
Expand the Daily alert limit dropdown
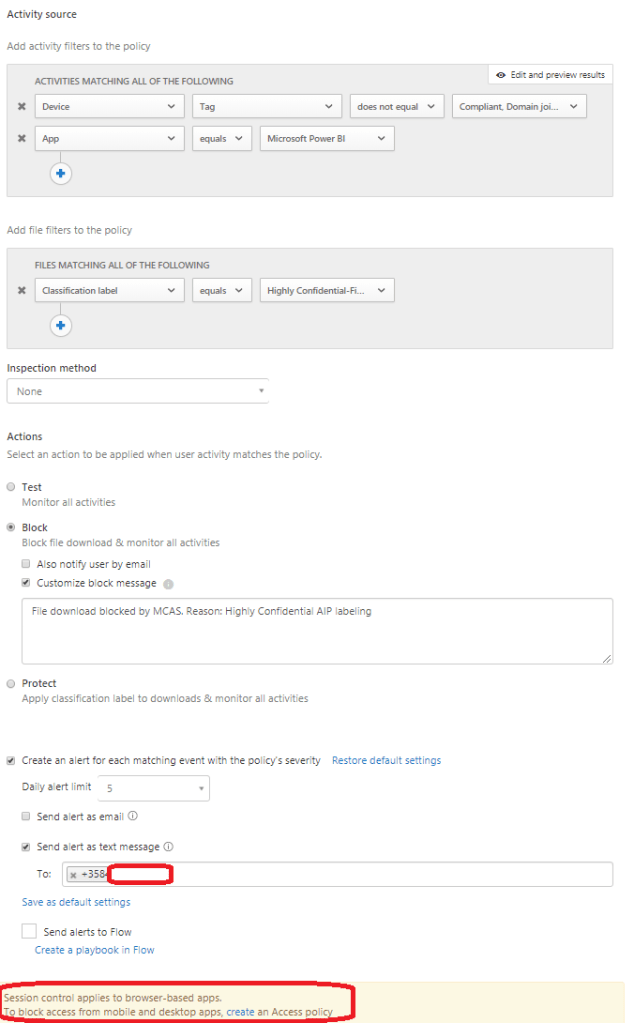[153, 788]
